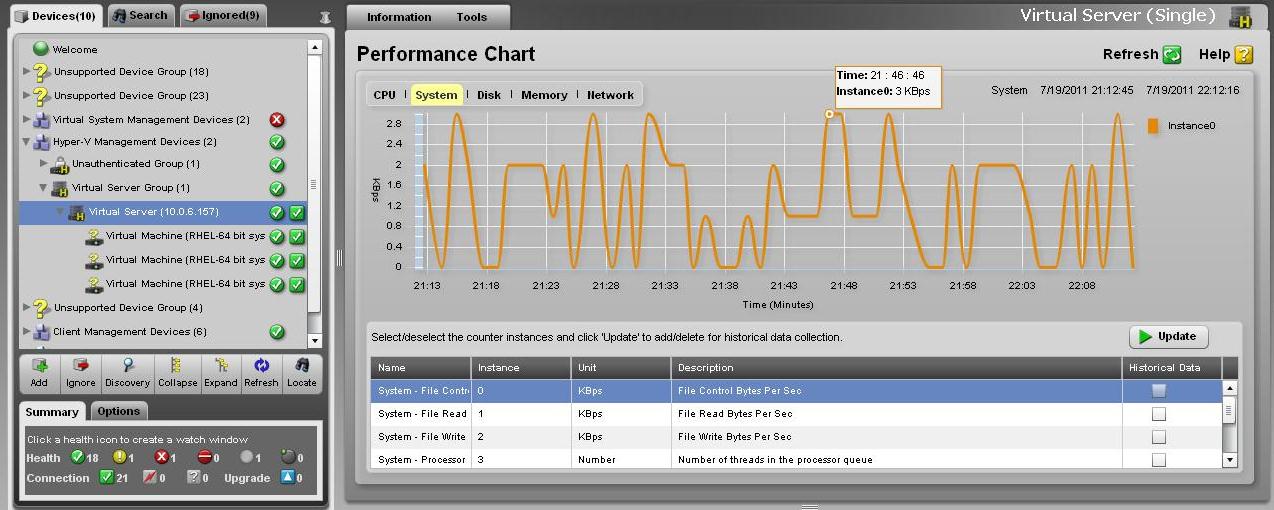
Task: Click the highlighted chart data point at 21:46:46
Action: [829, 114]
